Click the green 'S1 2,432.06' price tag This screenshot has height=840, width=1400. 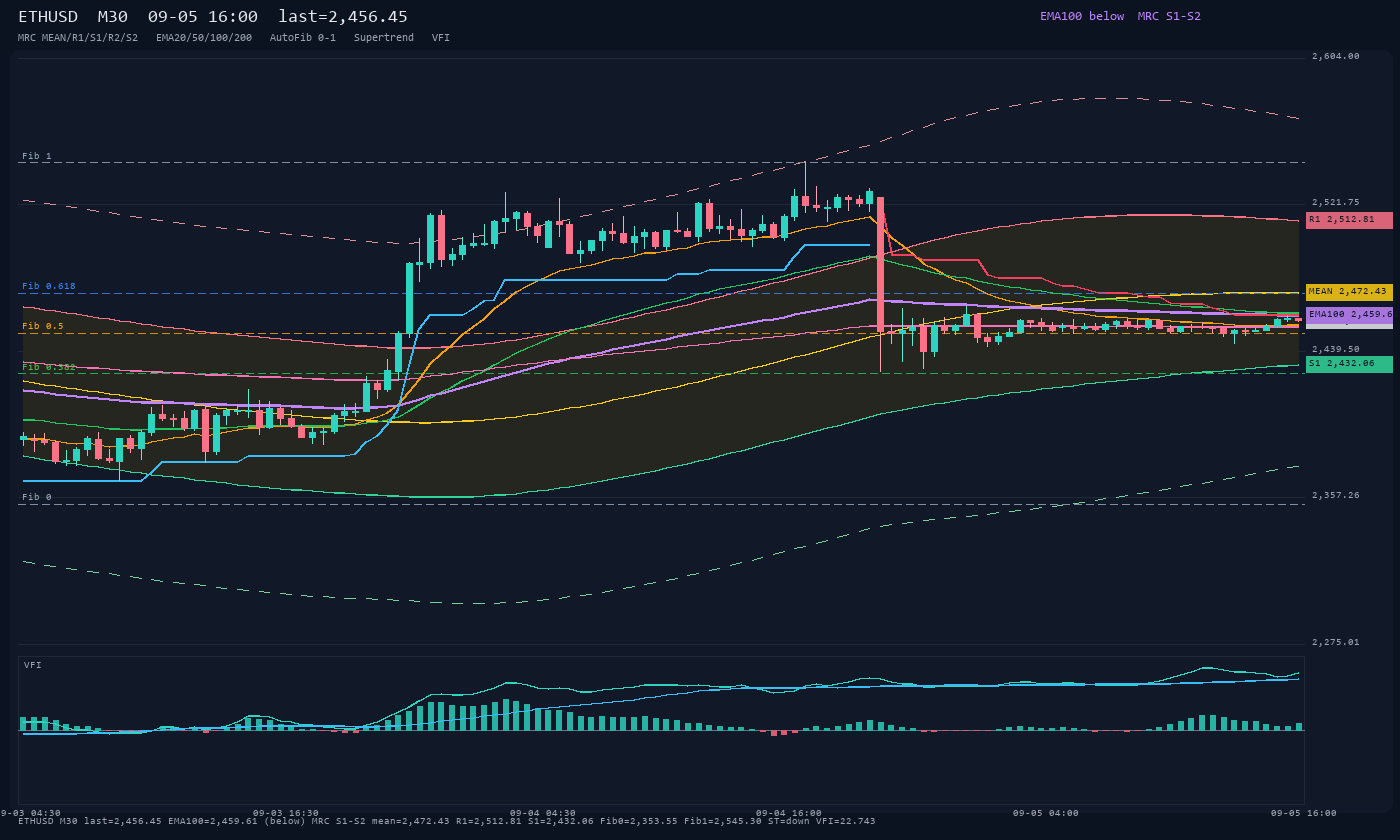pyautogui.click(x=1349, y=364)
